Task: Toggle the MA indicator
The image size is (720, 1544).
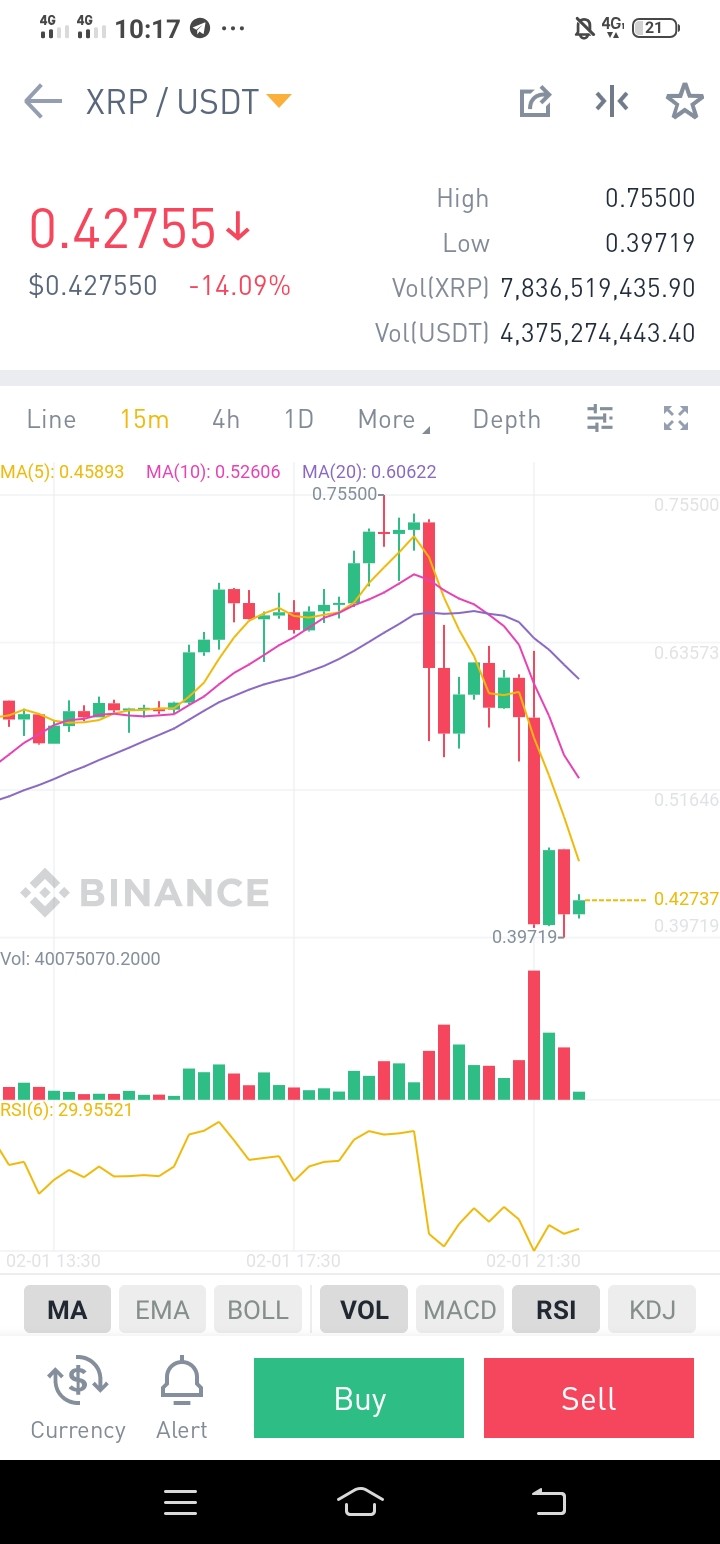Action: pyautogui.click(x=67, y=1309)
